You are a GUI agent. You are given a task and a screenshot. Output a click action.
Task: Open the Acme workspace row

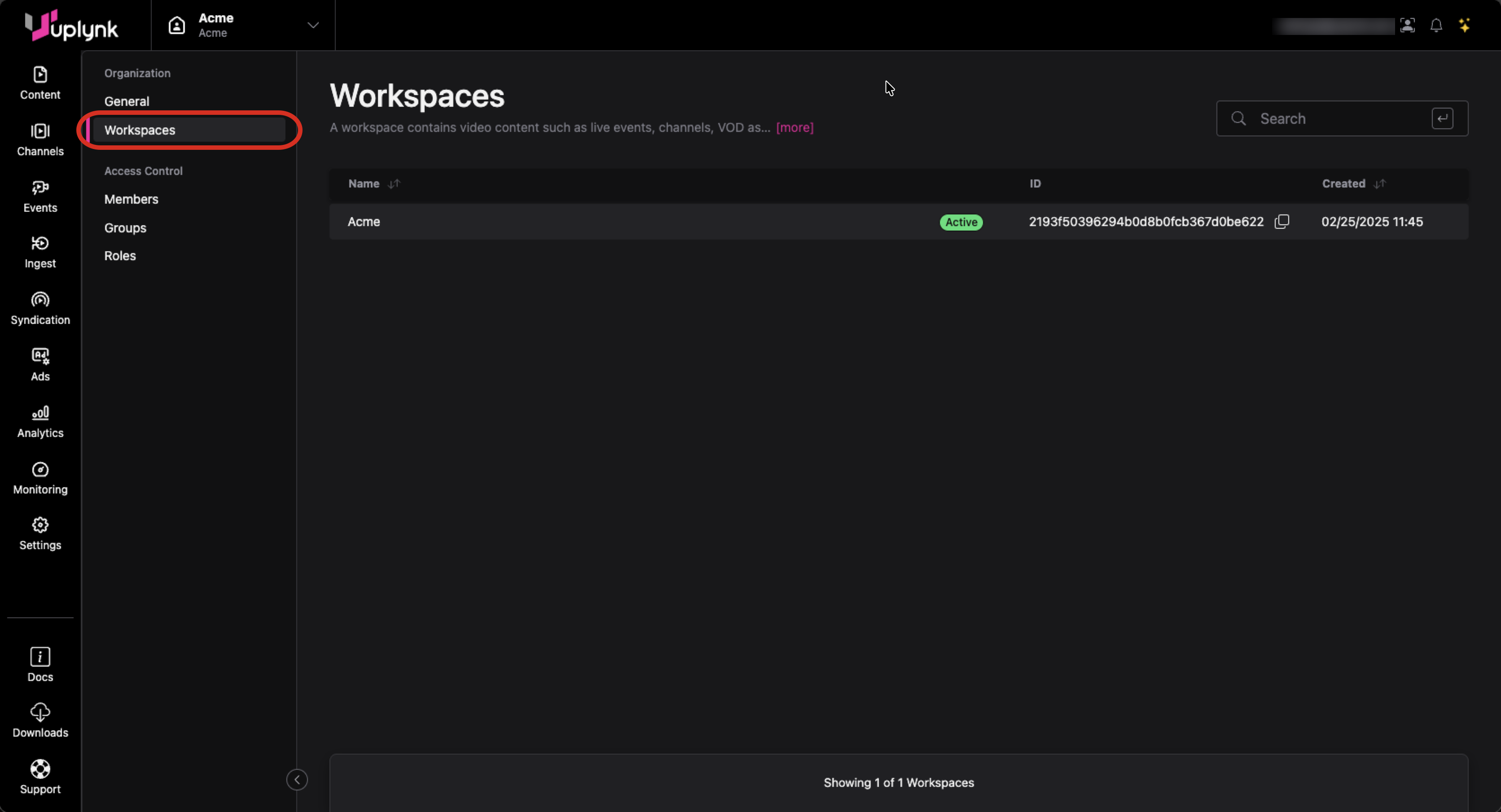364,221
